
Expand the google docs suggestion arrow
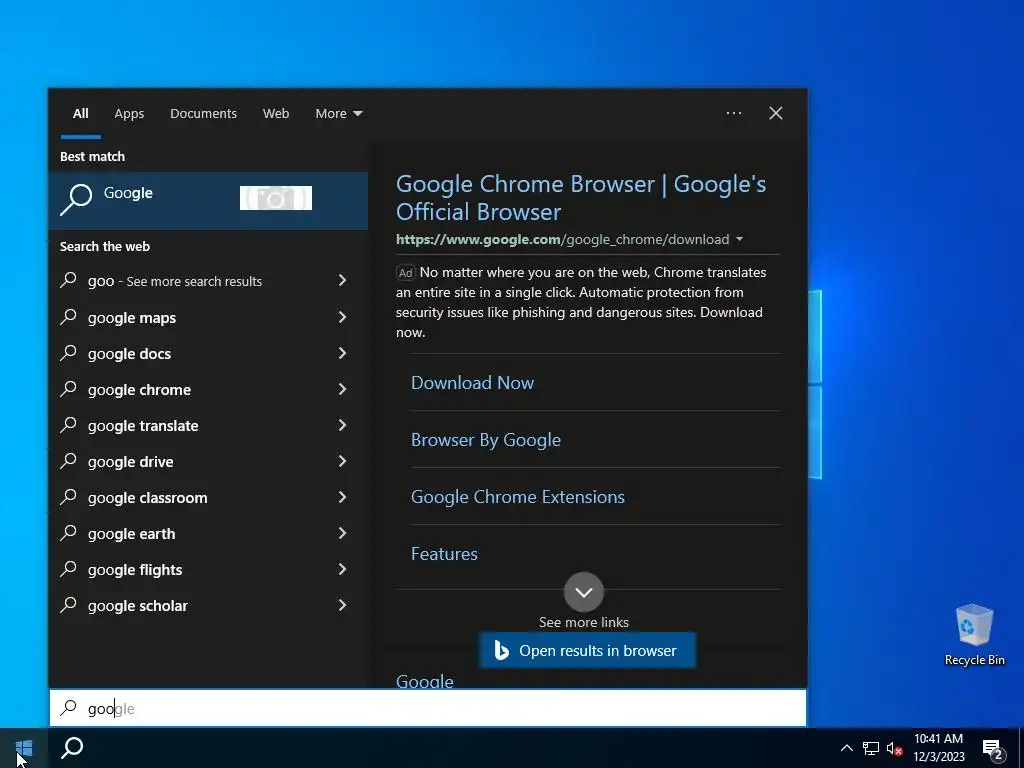click(x=342, y=353)
